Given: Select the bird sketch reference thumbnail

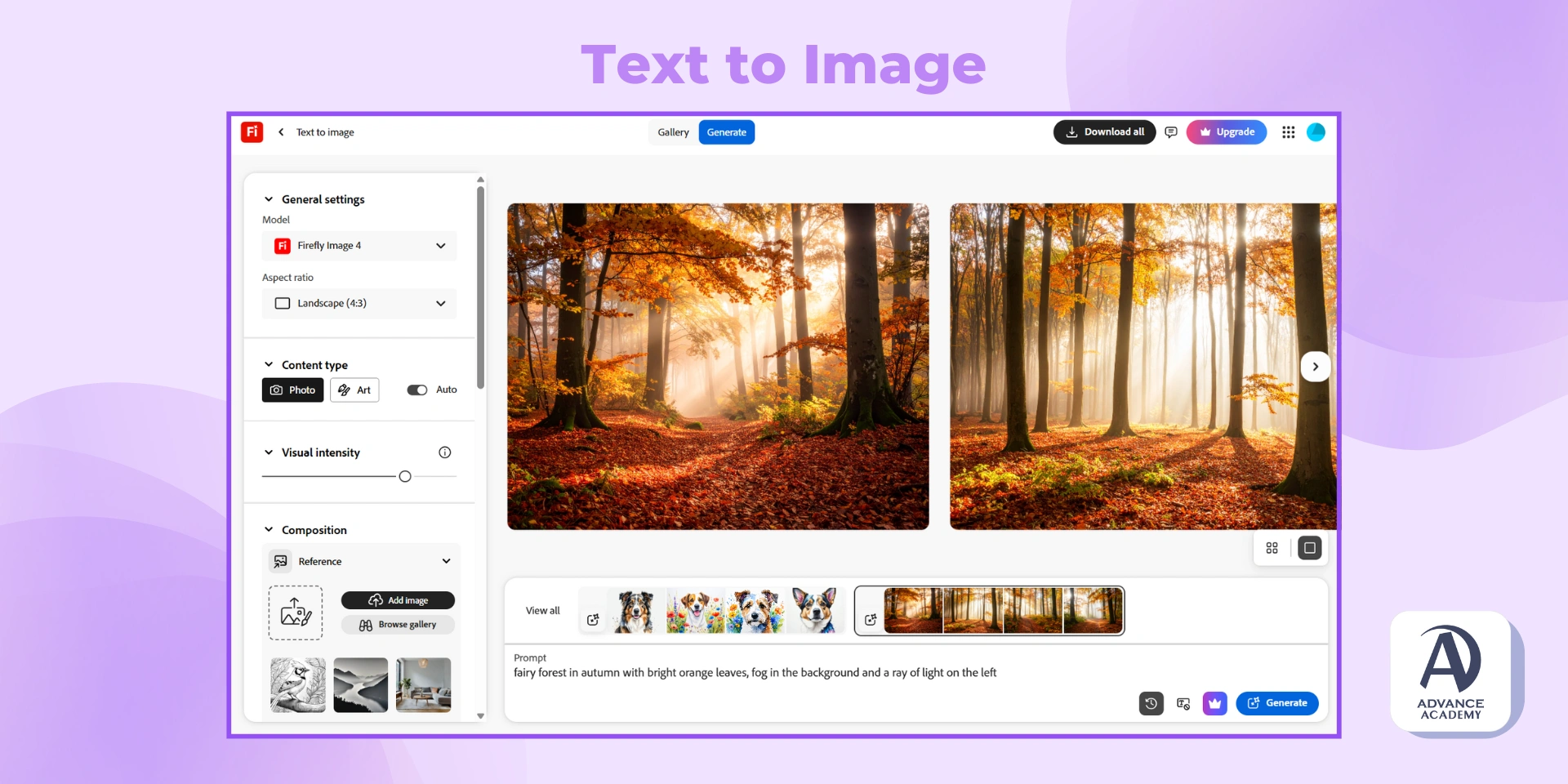Looking at the screenshot, I should (x=298, y=685).
